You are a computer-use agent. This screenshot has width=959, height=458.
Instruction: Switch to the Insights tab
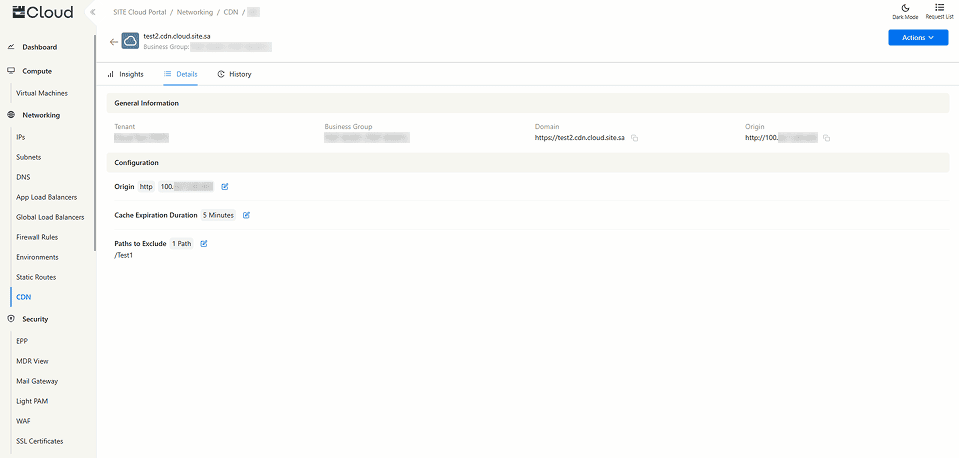tap(126, 74)
